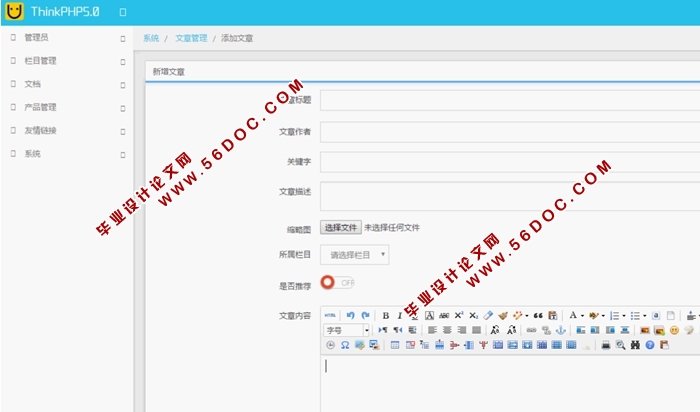Open the 友情链接 sidebar menu

[67, 130]
